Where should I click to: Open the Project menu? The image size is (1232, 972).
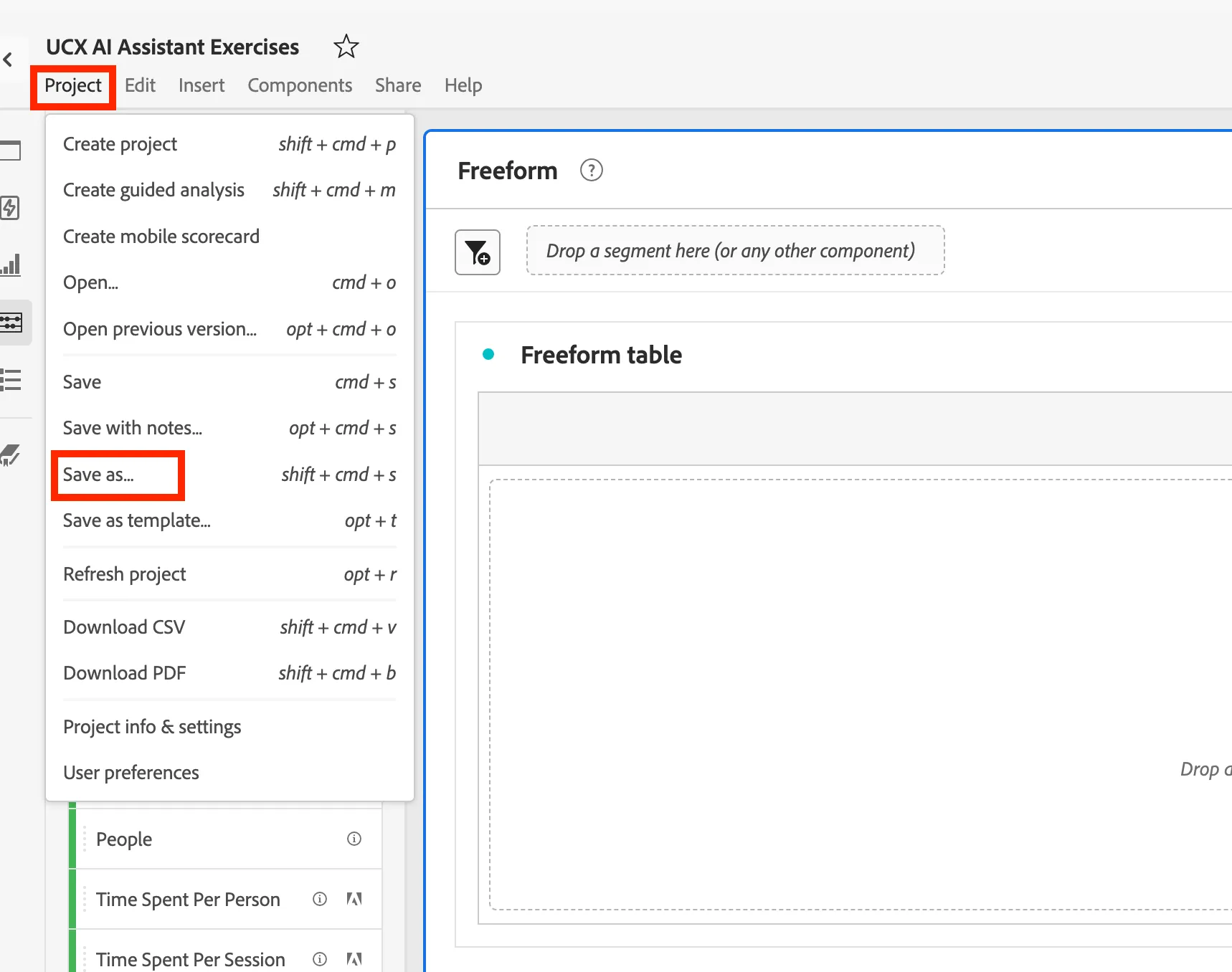click(73, 86)
